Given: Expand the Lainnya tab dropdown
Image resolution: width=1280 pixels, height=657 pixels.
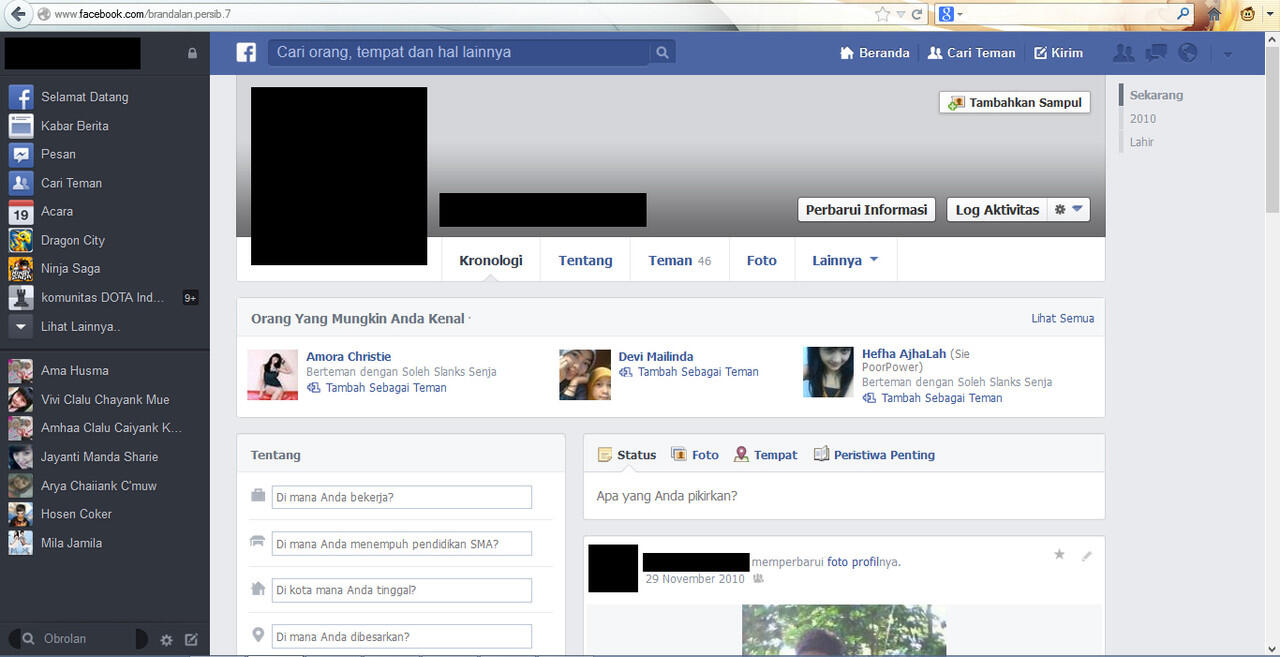Looking at the screenshot, I should tap(845, 260).
